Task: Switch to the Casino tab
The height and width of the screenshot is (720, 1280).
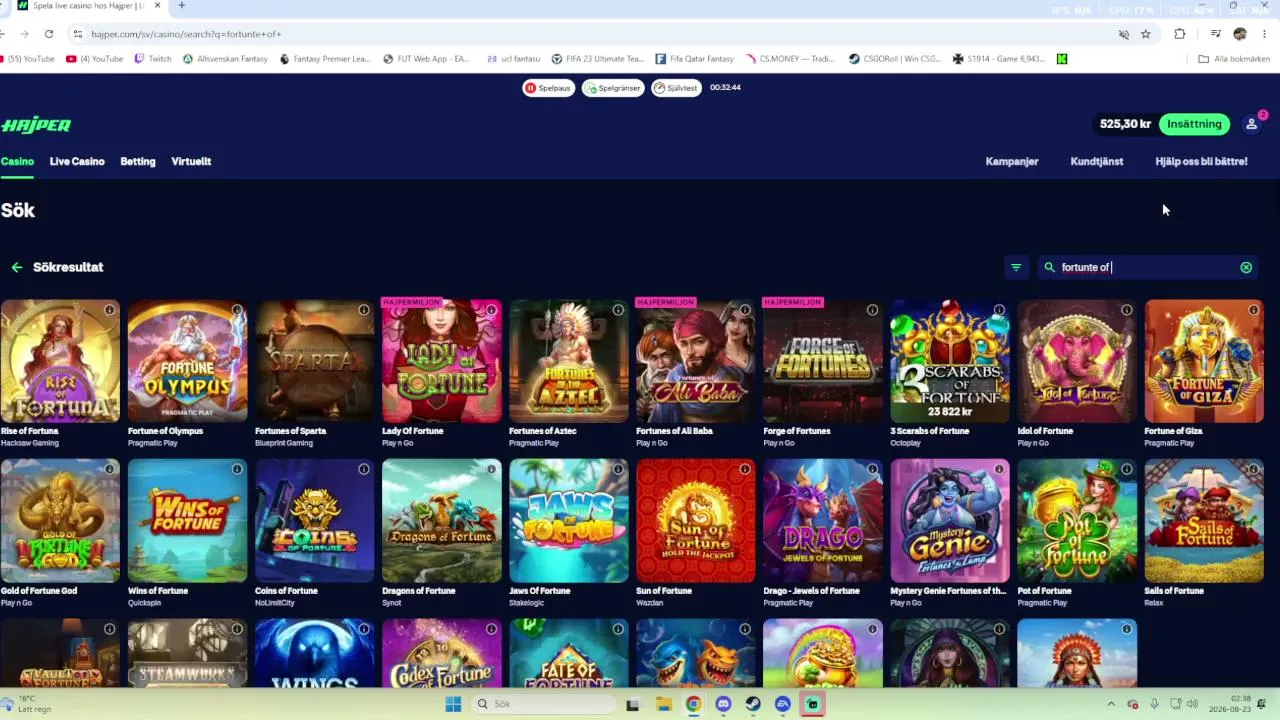Action: point(17,161)
